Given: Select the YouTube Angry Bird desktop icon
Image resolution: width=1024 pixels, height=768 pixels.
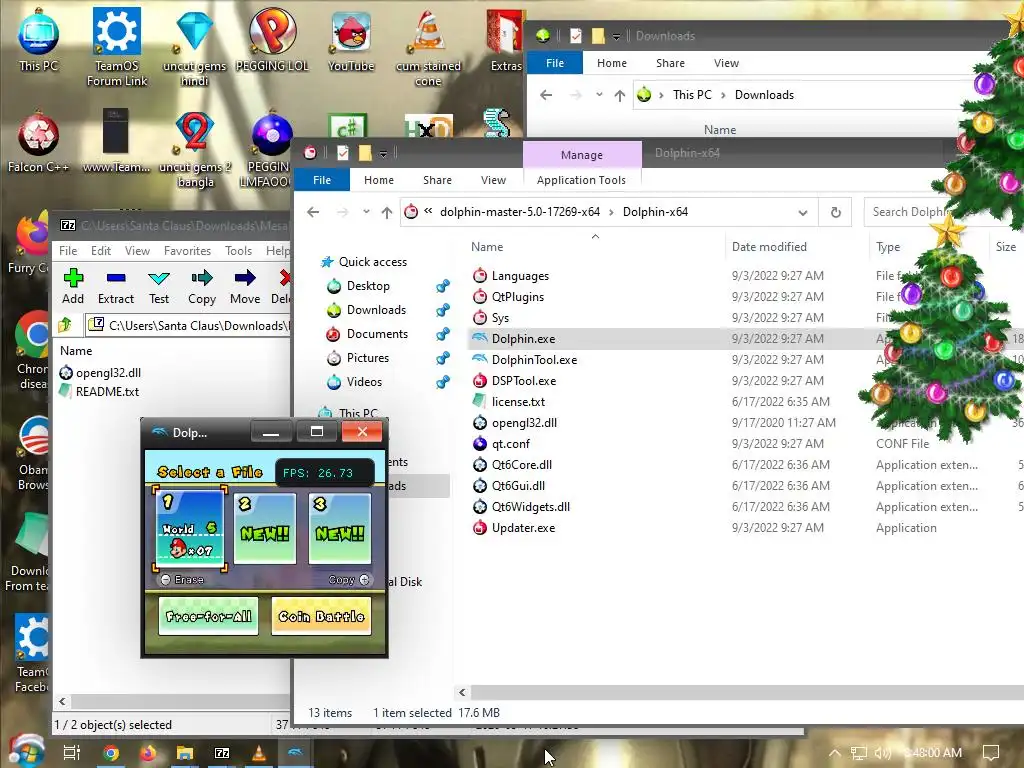Looking at the screenshot, I should coord(351,39).
